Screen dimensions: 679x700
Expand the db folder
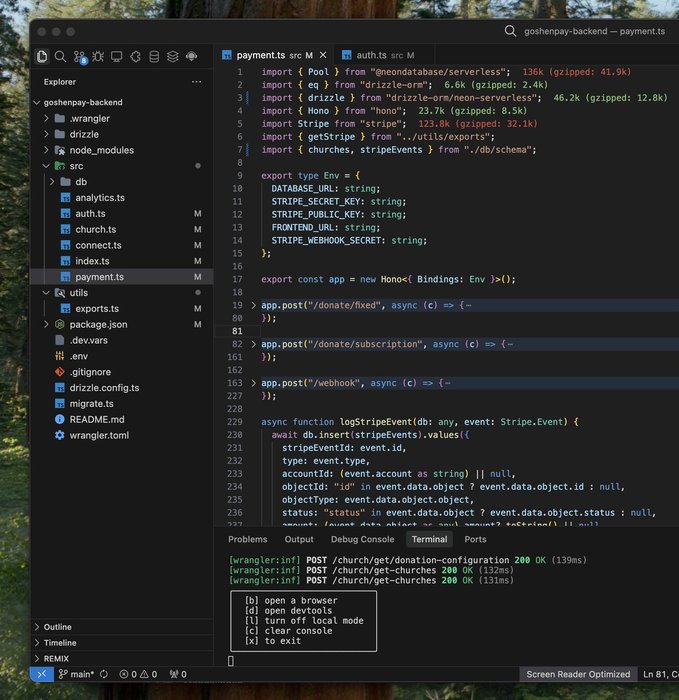click(52, 182)
